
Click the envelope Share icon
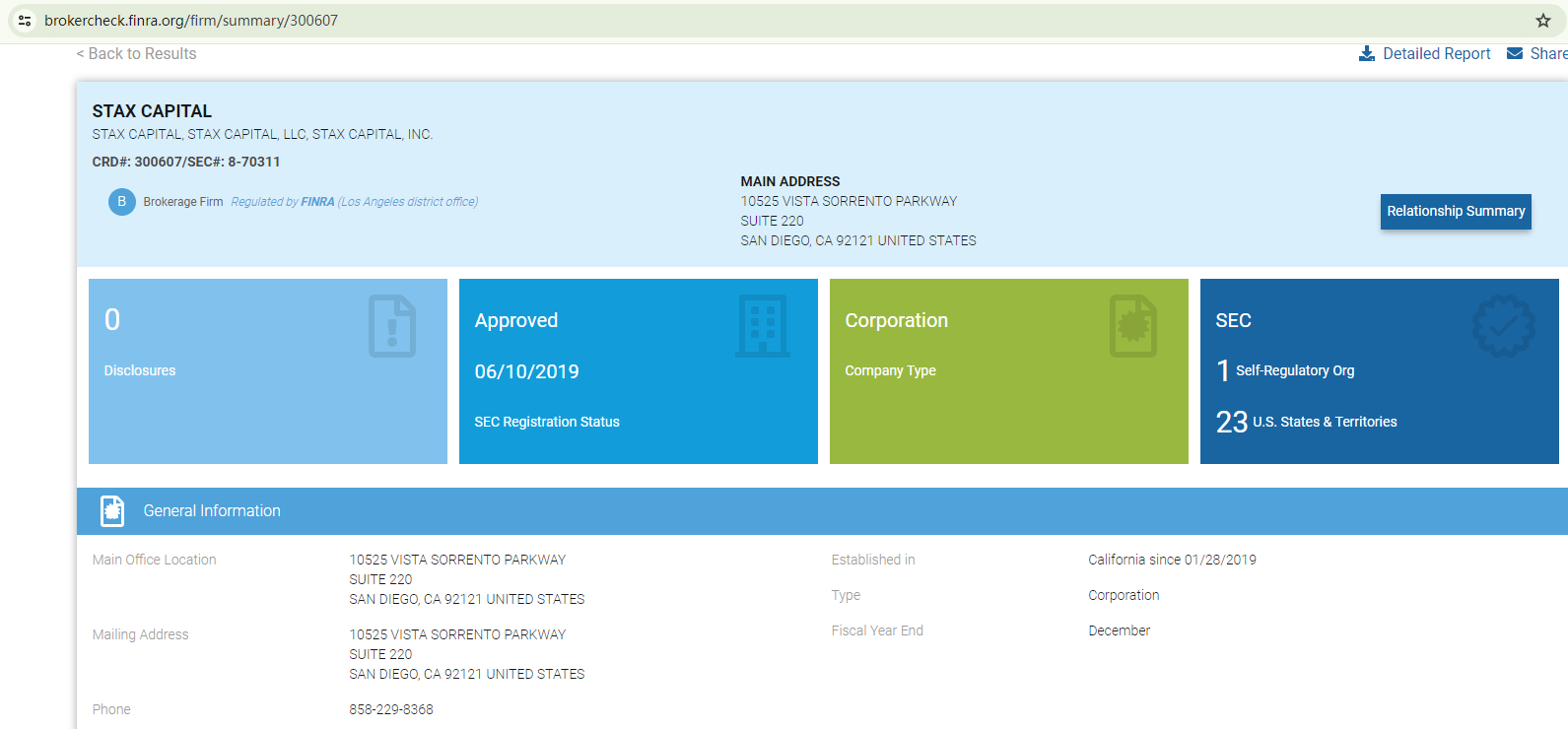point(1515,54)
